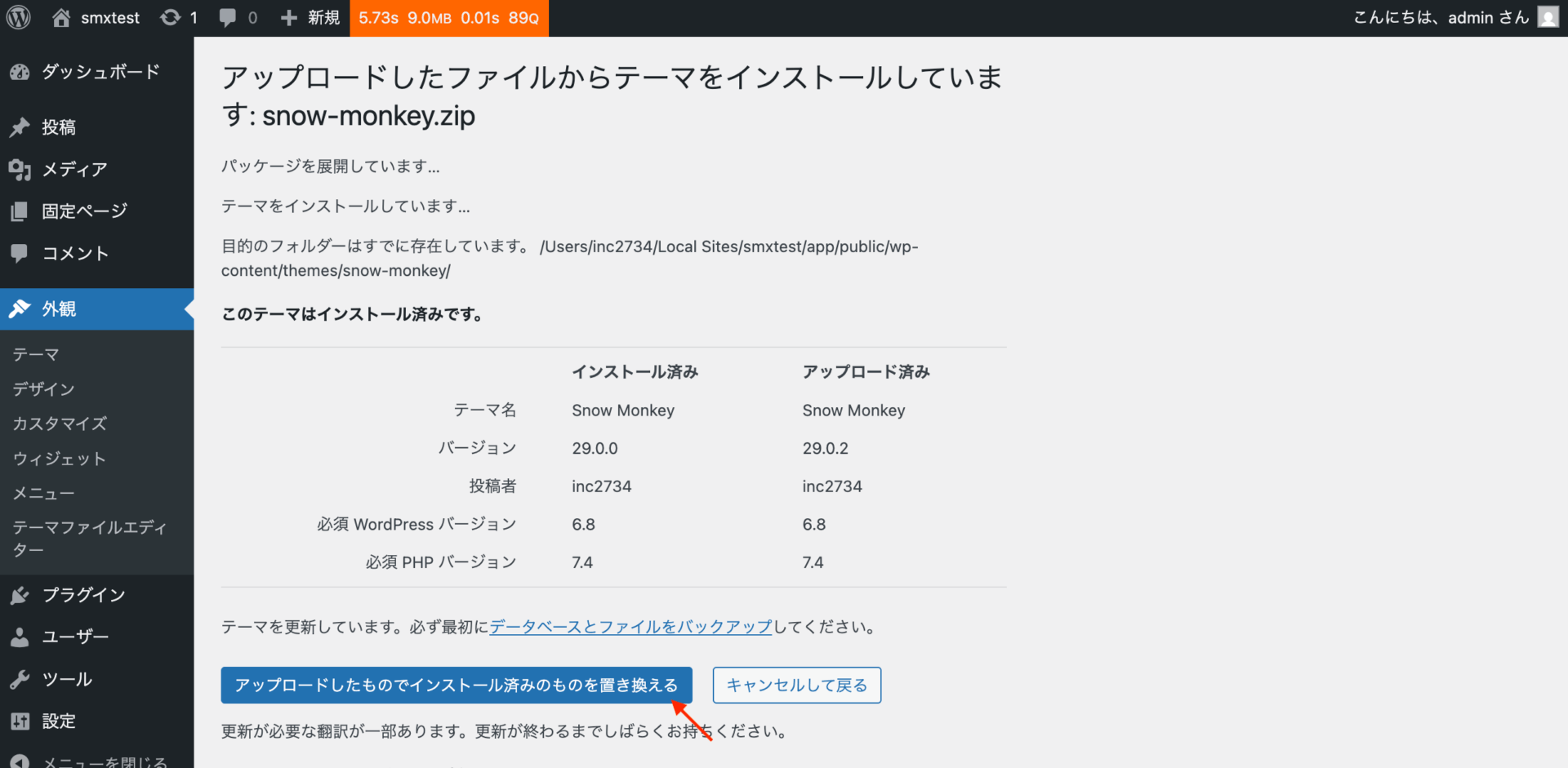The width and height of the screenshot is (1568, 768).
Task: Open ツール menu label
Action: (x=67, y=679)
